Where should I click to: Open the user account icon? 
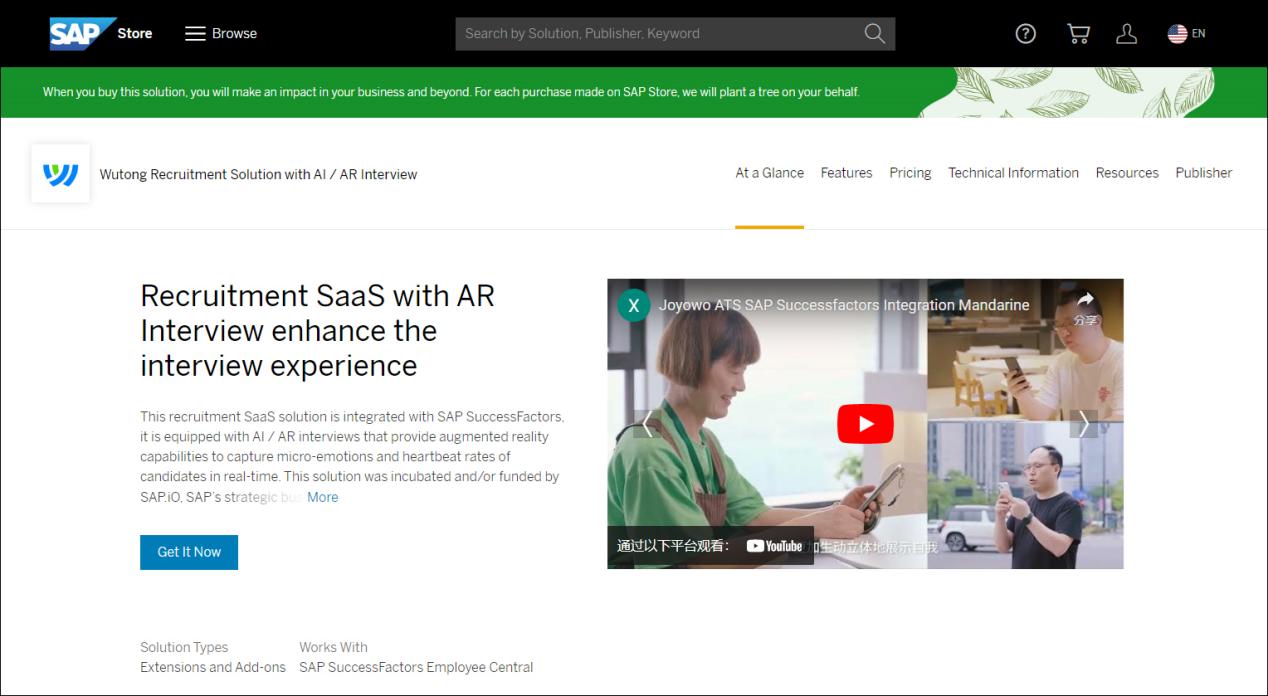coord(1126,33)
